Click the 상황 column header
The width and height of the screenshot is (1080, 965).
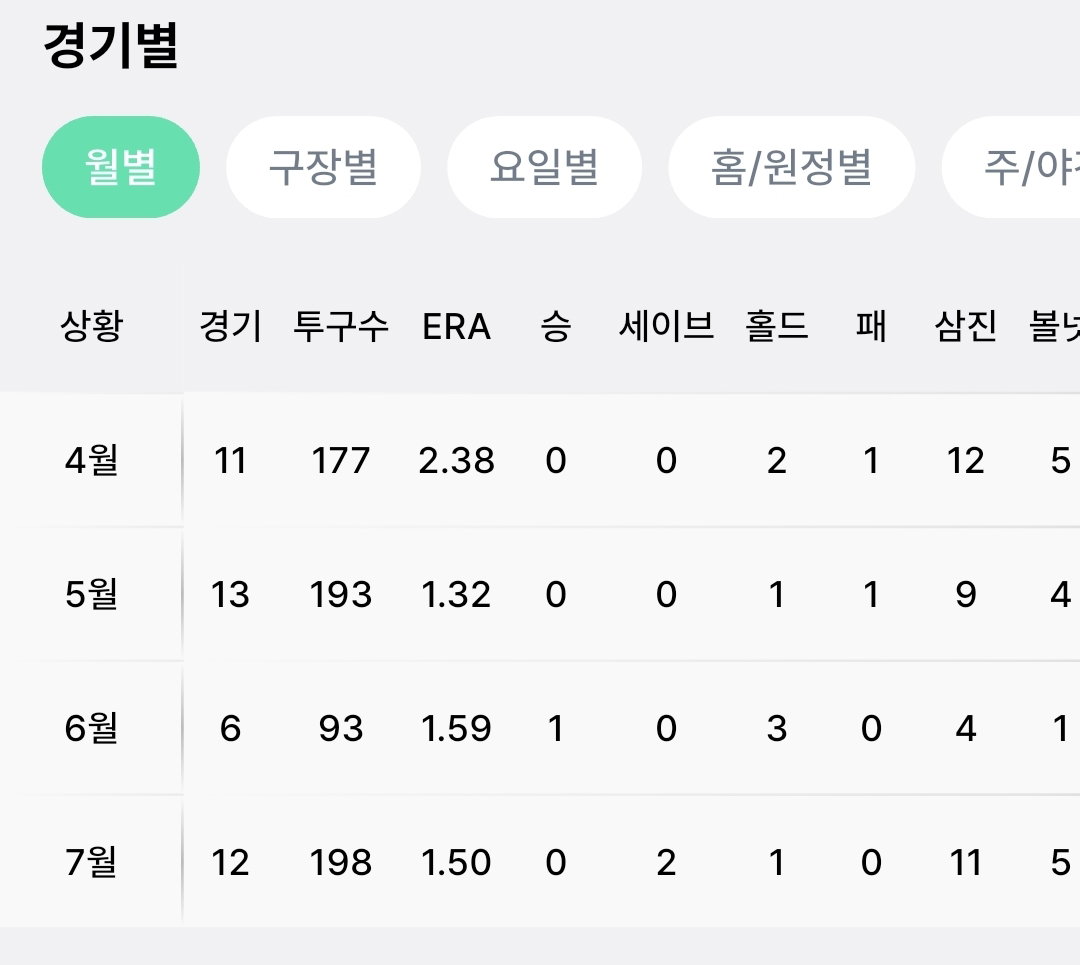92,326
